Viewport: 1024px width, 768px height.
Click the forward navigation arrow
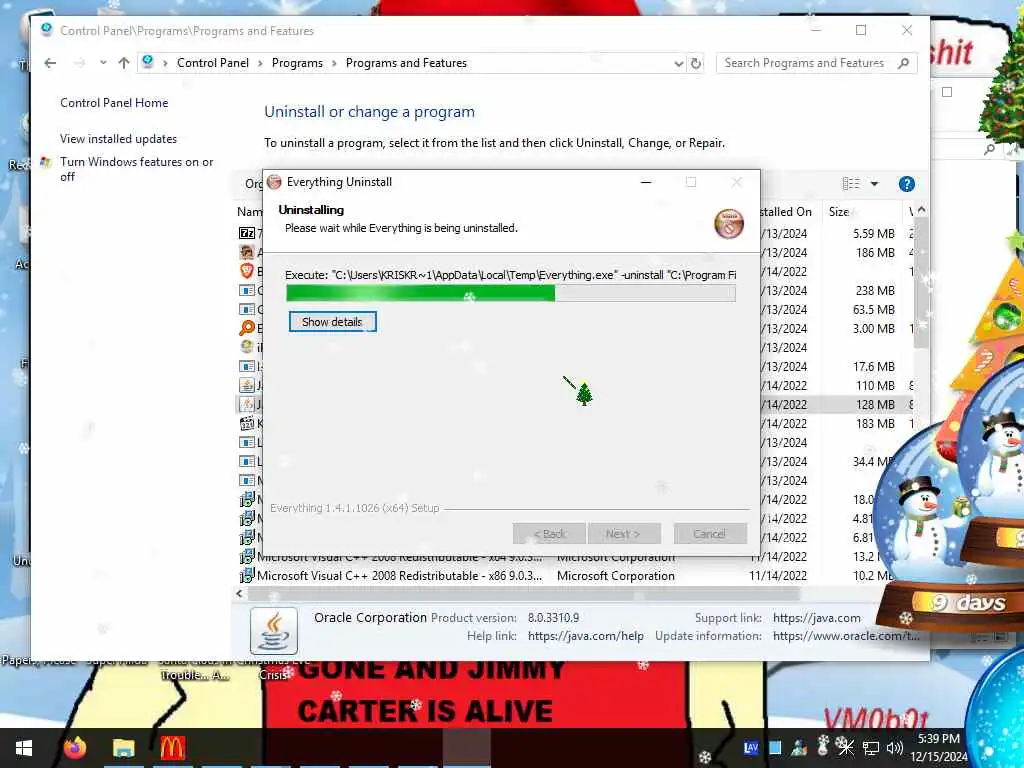[x=80, y=63]
